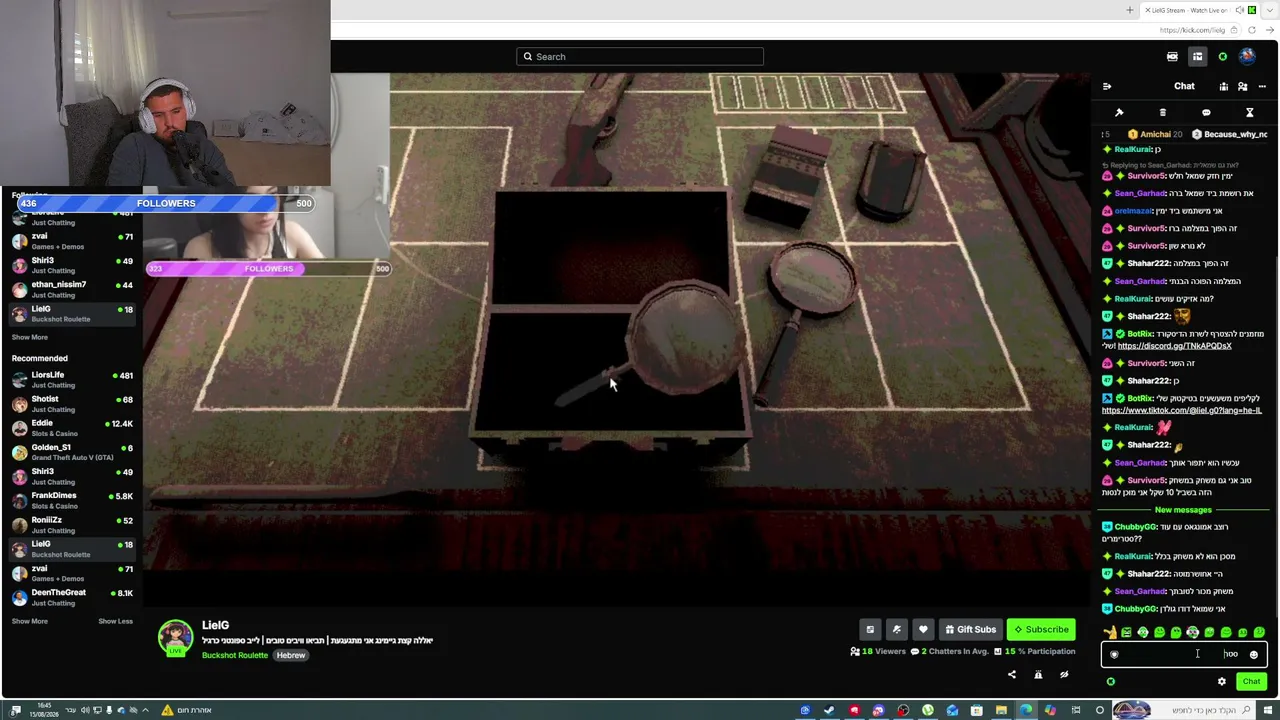Click the moderation hammer icon in chat
1280x720 pixels.
point(1119,112)
